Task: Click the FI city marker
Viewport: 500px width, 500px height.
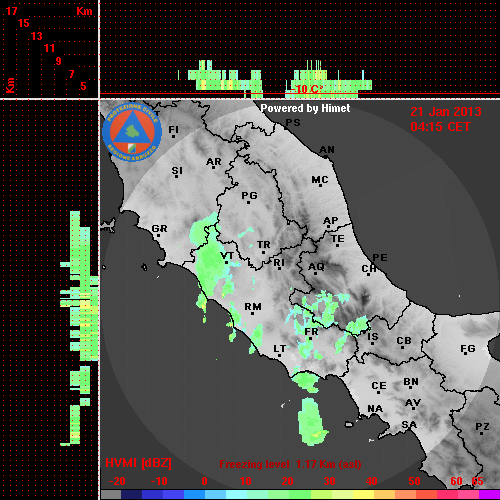Action: point(173,136)
